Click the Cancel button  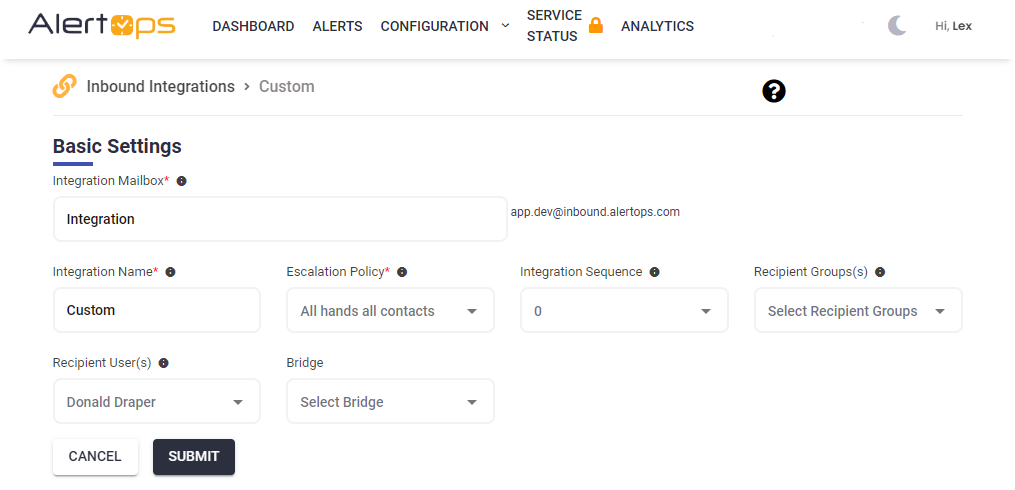tap(95, 456)
